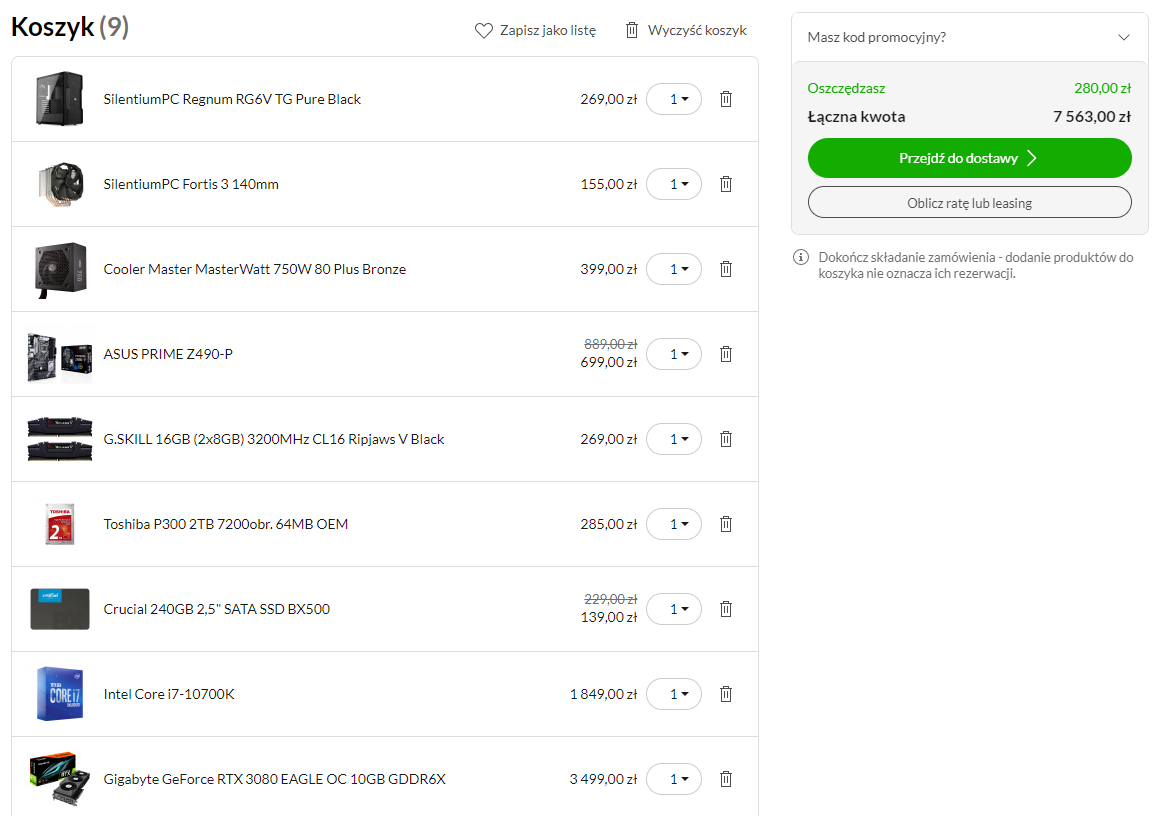Click the 1 849,00 zł price
Image resolution: width=1172 pixels, height=816 pixels.
pos(603,694)
